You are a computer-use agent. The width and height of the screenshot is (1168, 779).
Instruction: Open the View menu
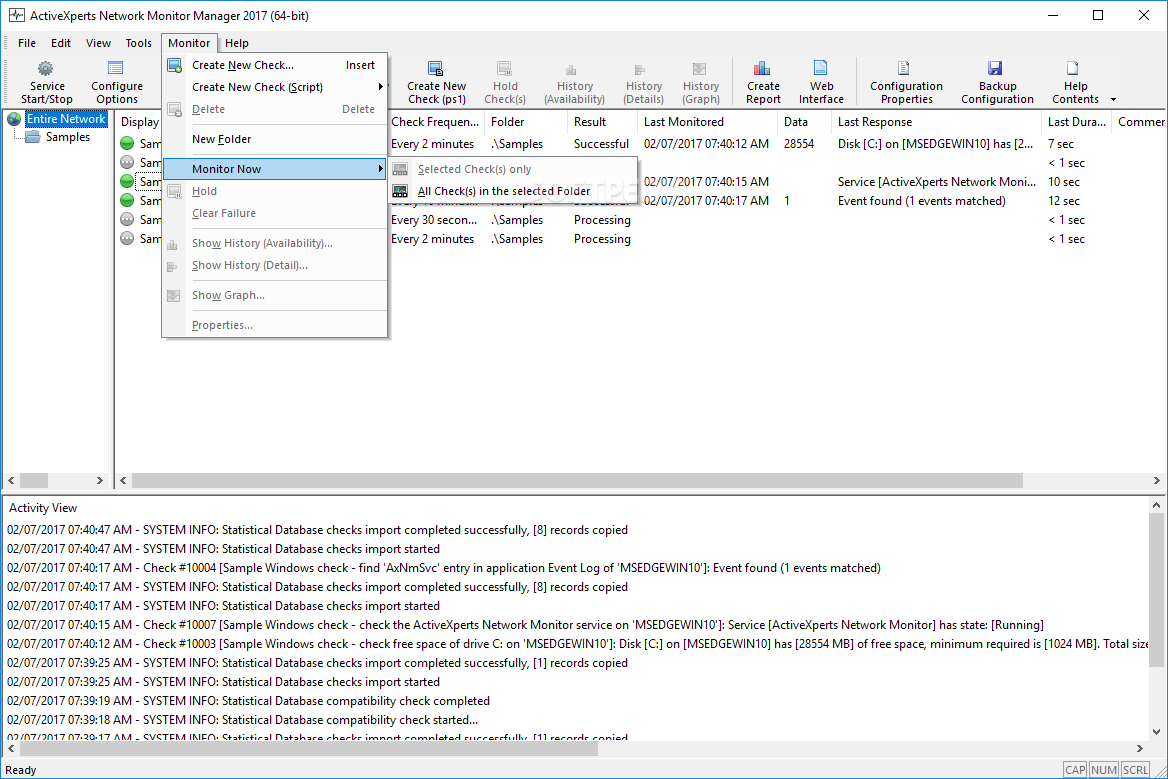click(98, 43)
